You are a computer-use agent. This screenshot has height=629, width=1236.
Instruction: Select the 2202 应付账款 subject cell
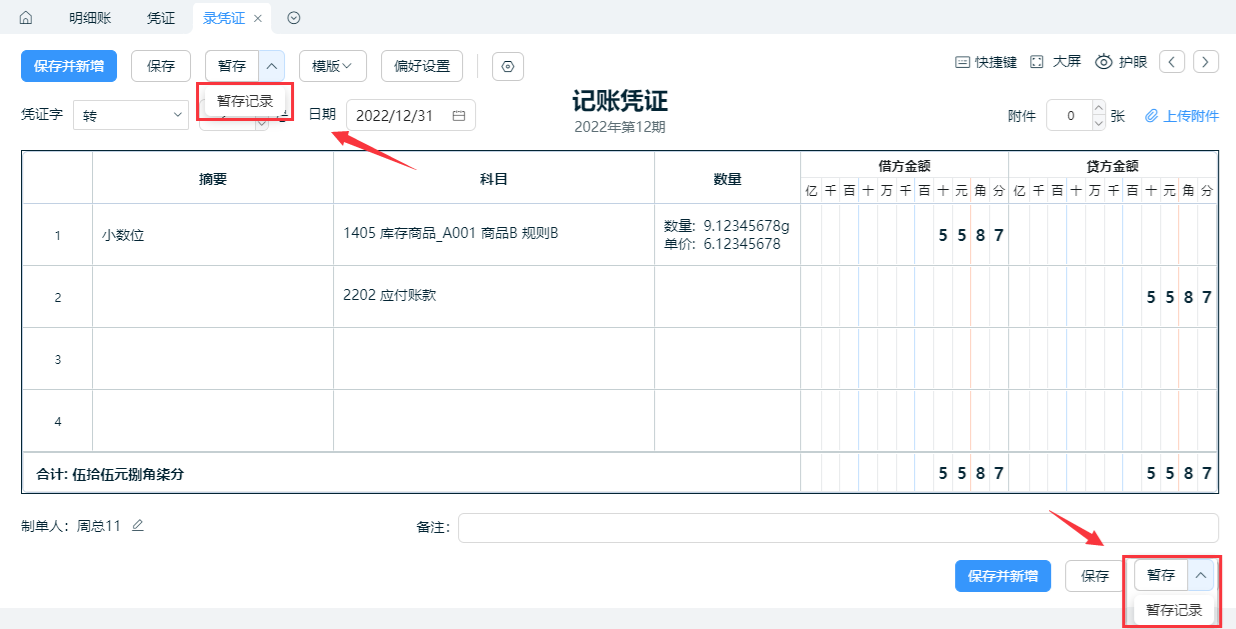tap(494, 297)
